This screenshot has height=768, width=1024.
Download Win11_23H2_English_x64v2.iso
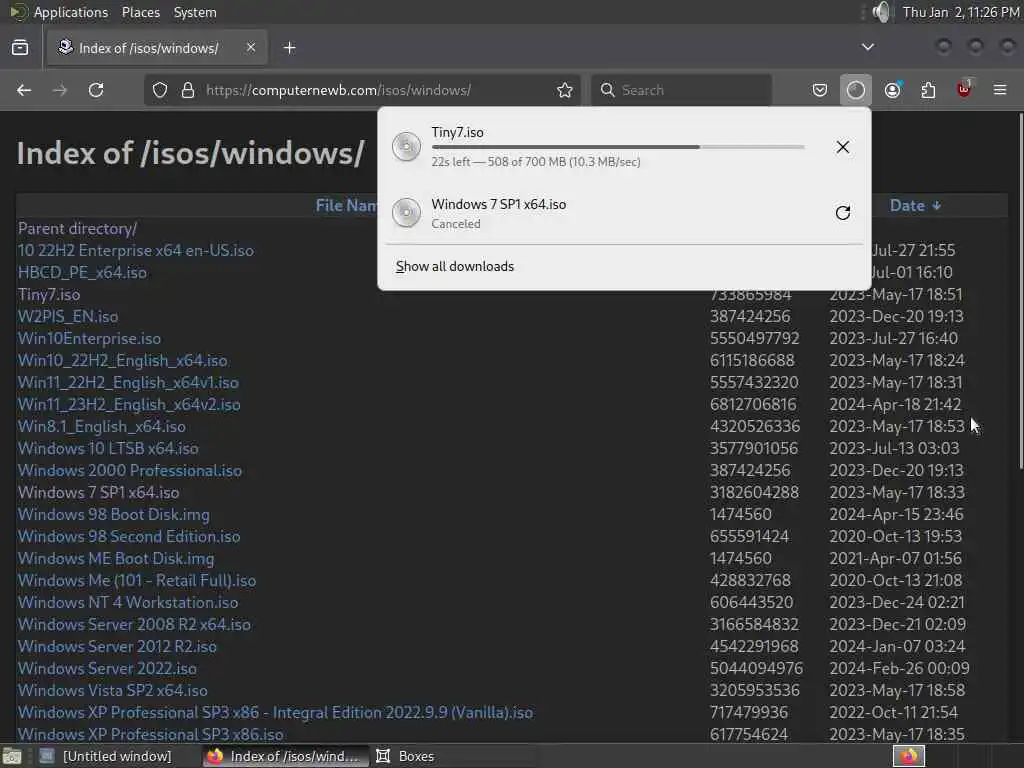click(x=129, y=404)
